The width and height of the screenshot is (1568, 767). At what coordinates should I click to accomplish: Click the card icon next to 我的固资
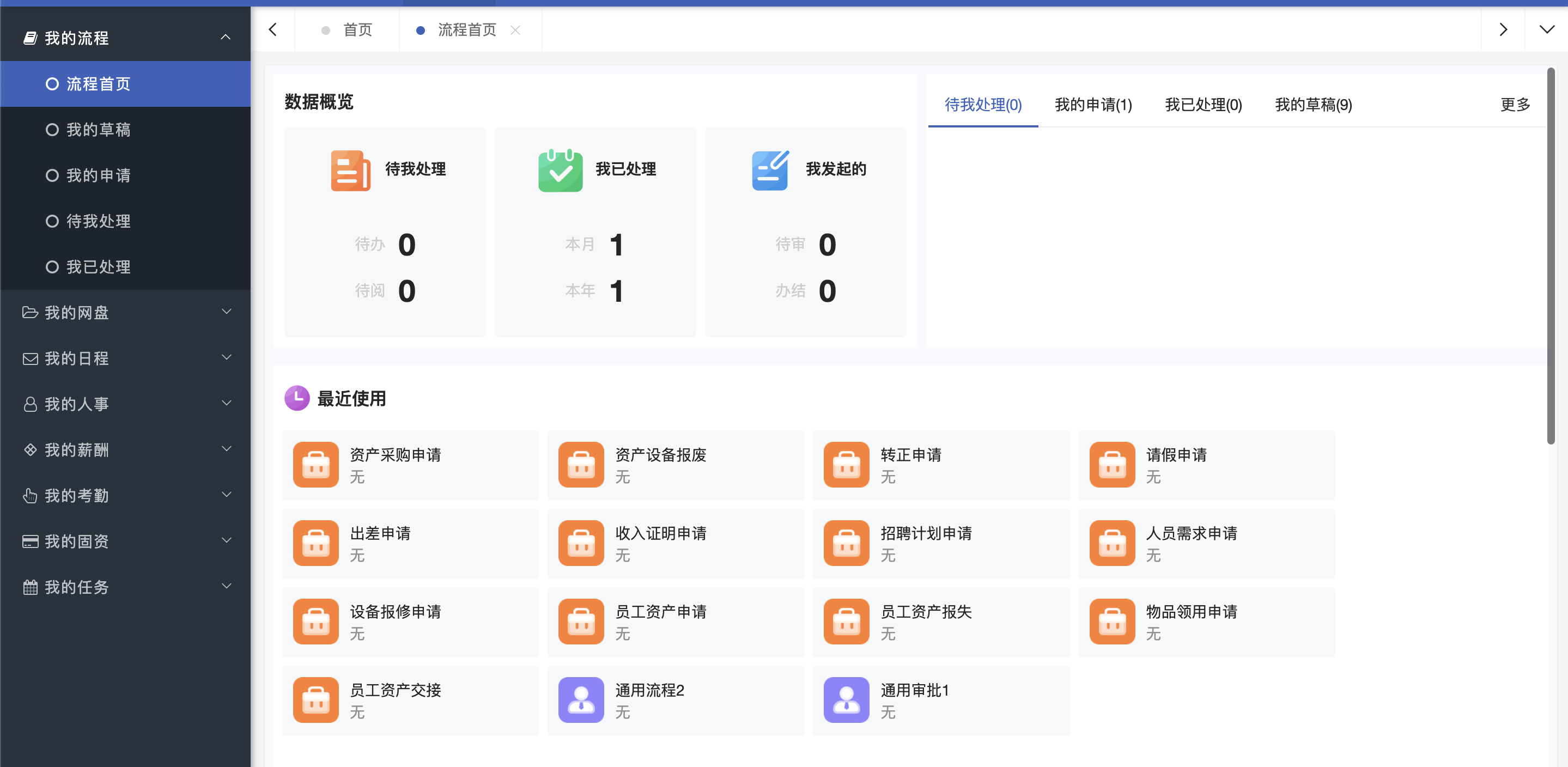(30, 541)
